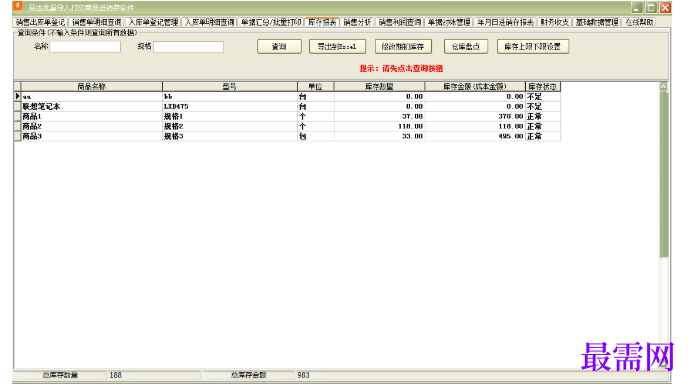Minimize the application window
This screenshot has width=693, height=388.
point(637,8)
